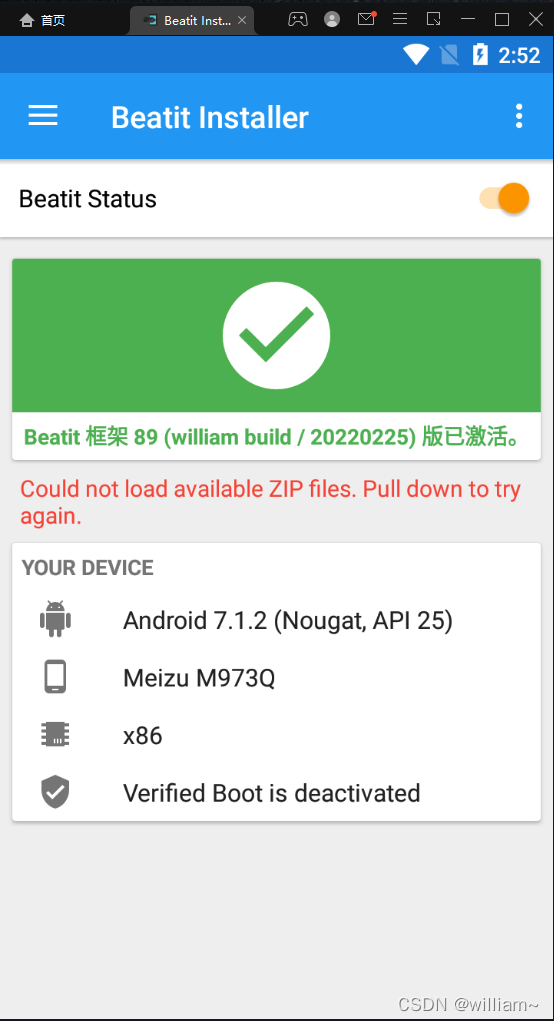Click the green framework activated text
The width and height of the screenshot is (554, 1021).
coord(273,437)
